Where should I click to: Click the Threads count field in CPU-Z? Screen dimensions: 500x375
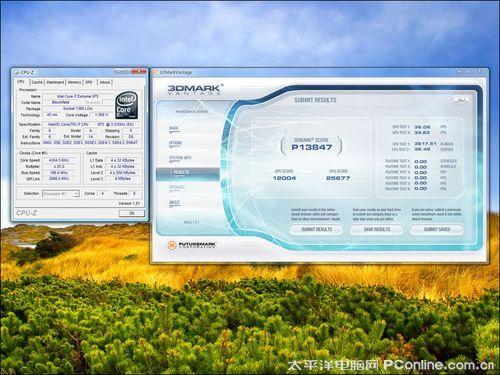click(134, 193)
